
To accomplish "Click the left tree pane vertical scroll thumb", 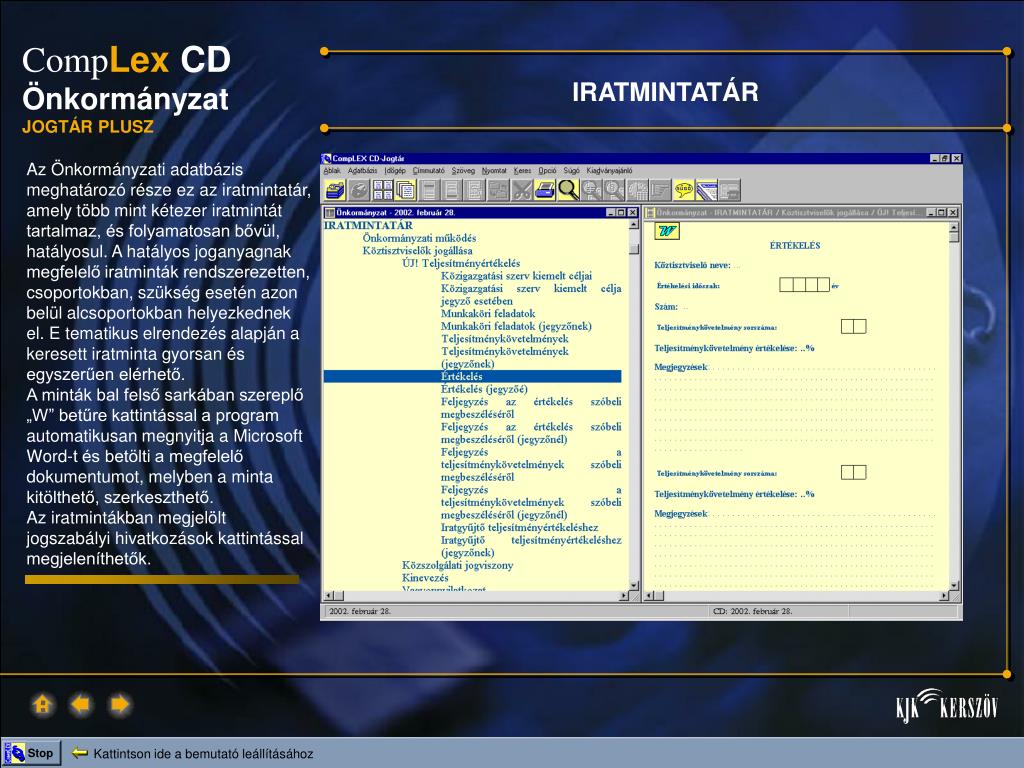I will [633, 249].
